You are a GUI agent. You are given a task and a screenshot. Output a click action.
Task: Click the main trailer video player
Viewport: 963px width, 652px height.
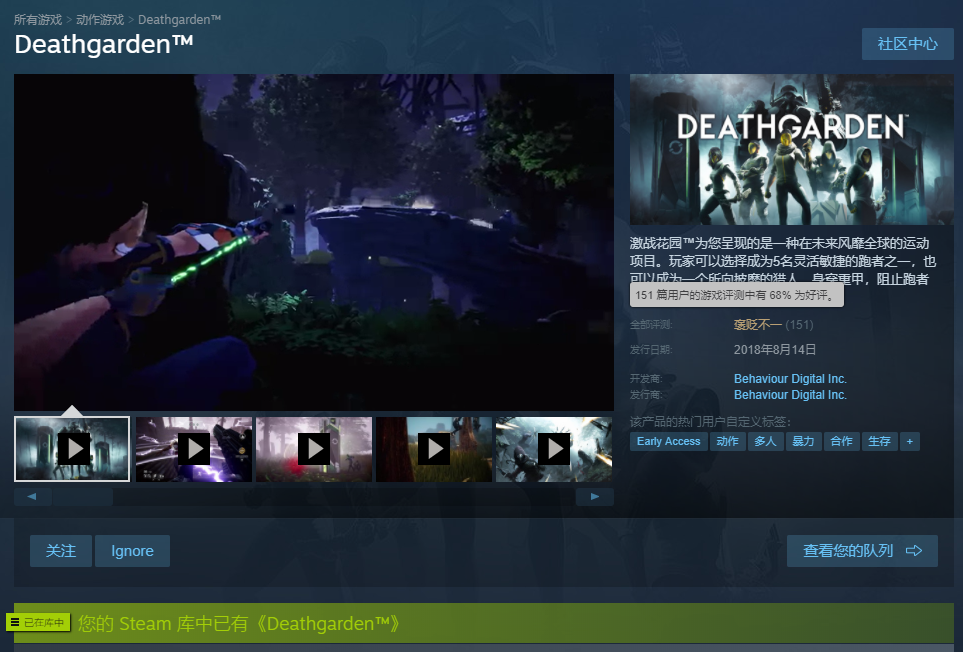point(314,243)
